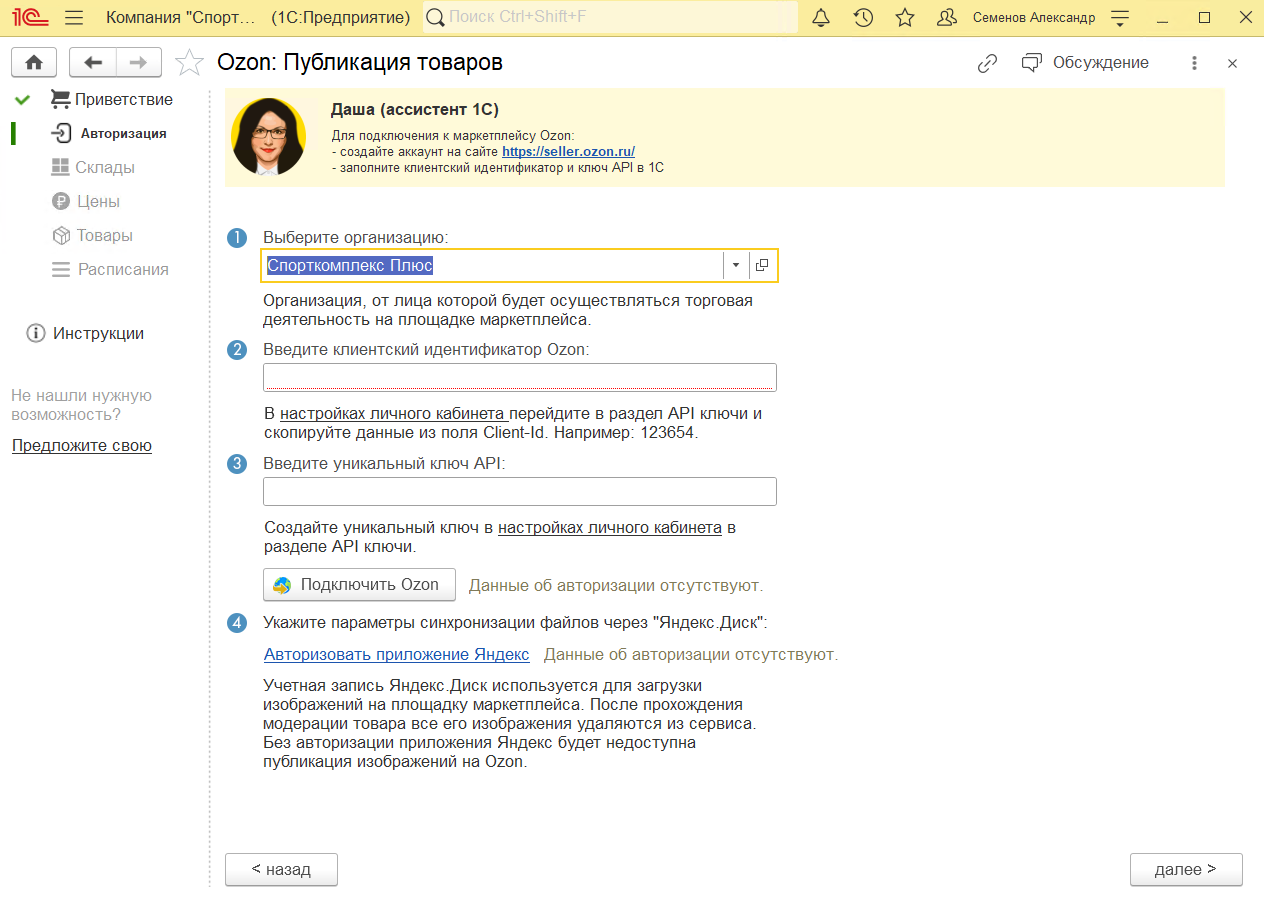This screenshot has width=1264, height=900.
Task: Click the organization field Спорткомплекс Плюс
Action: click(x=493, y=265)
